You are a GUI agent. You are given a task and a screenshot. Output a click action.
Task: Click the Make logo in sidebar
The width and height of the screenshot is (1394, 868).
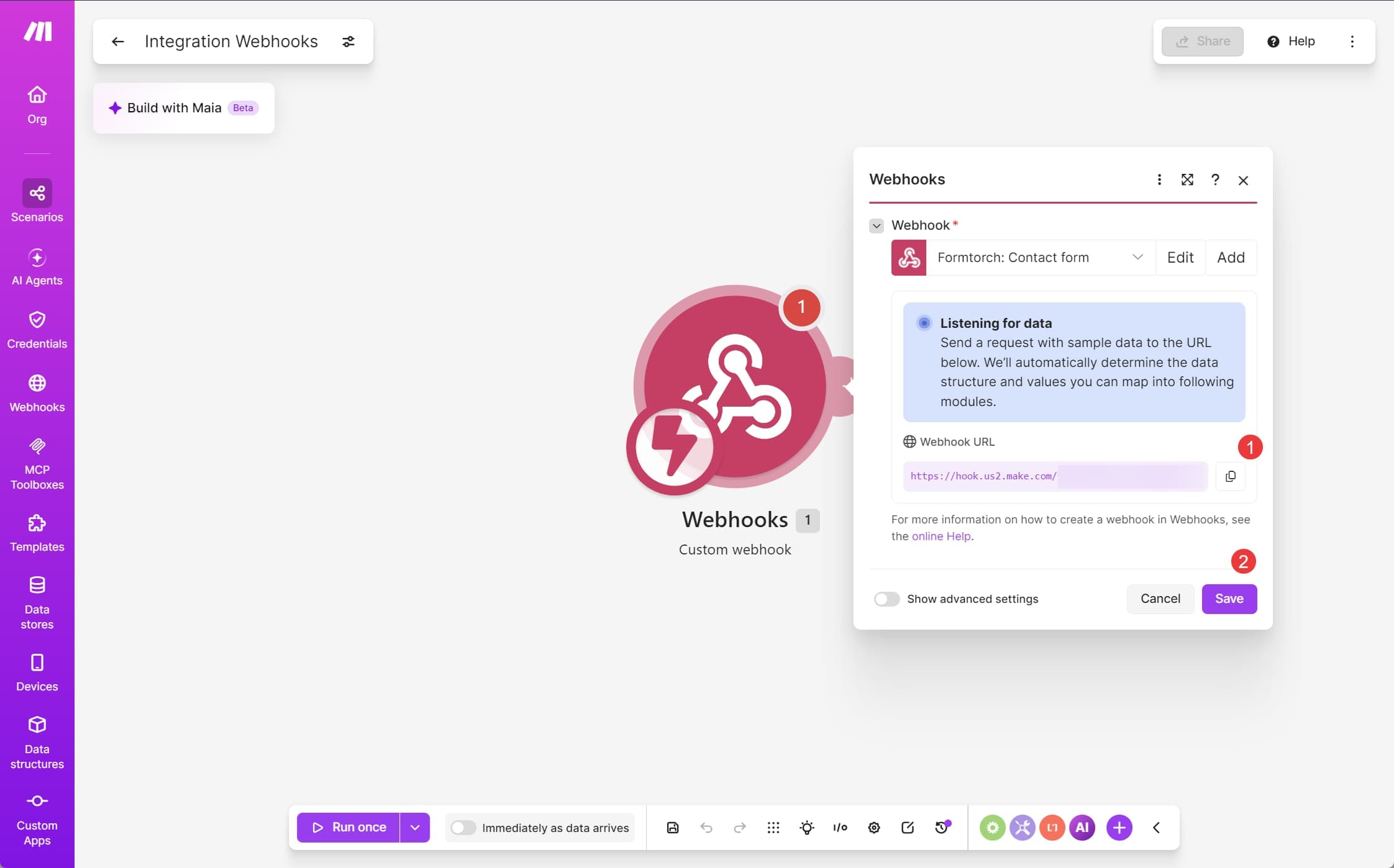pyautogui.click(x=37, y=31)
